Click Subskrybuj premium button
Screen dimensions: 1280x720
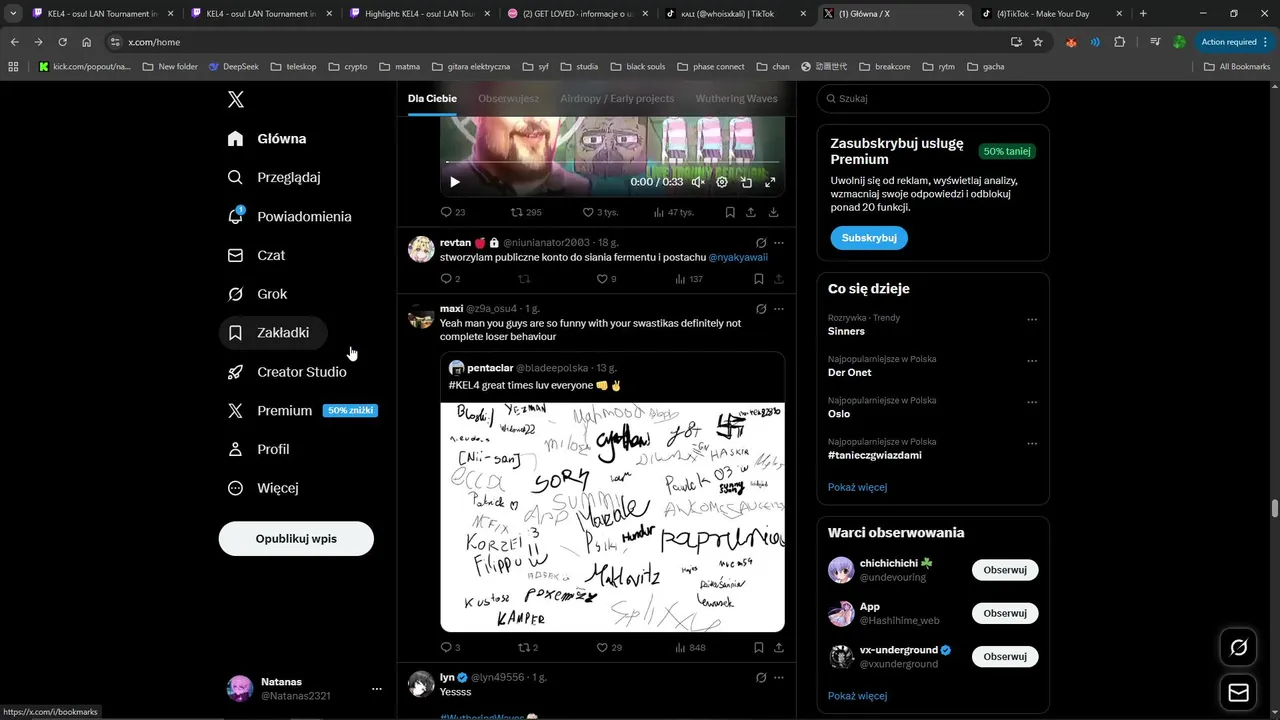click(869, 238)
